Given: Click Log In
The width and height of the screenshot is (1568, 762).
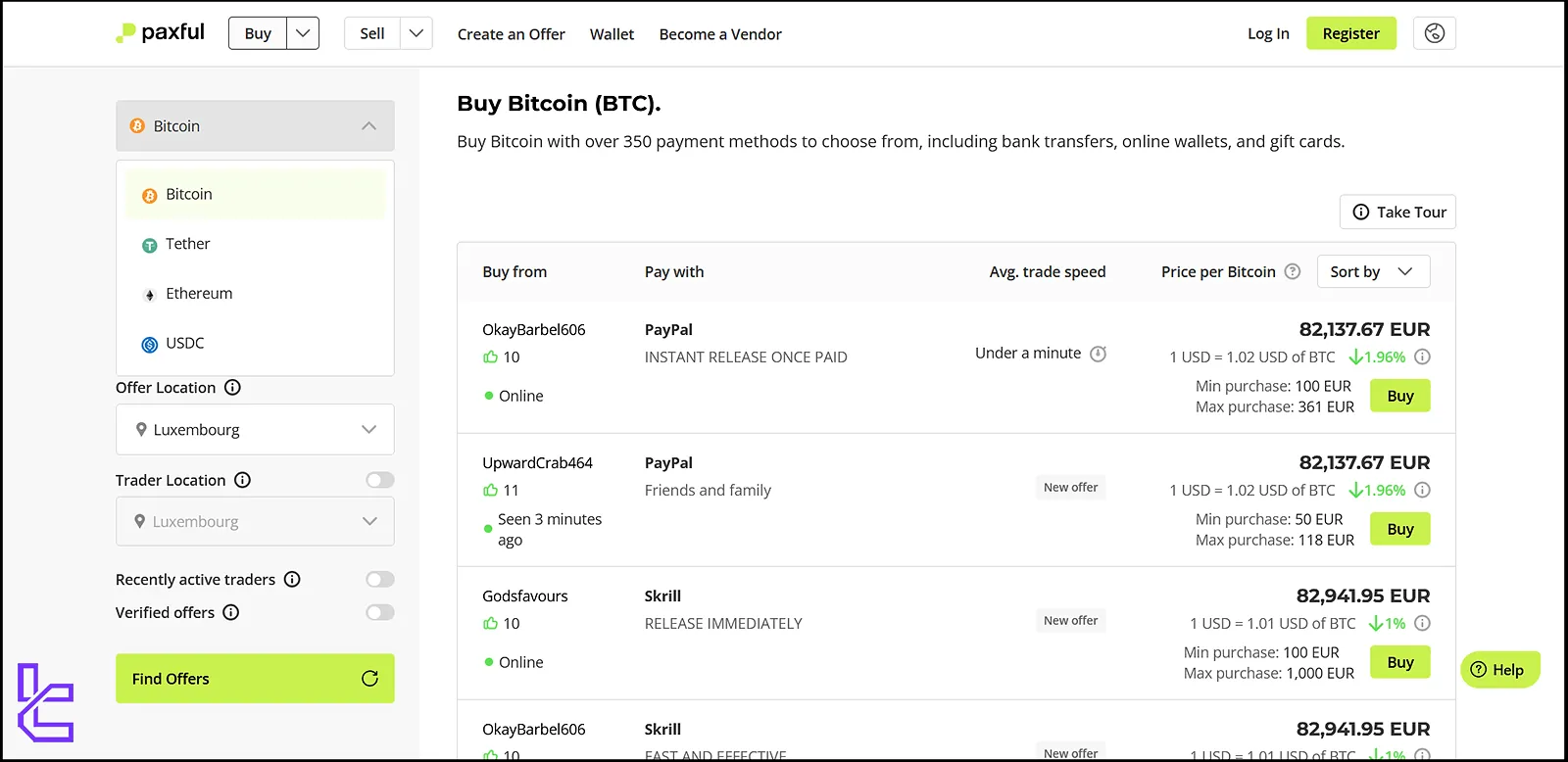Looking at the screenshot, I should click(x=1268, y=33).
